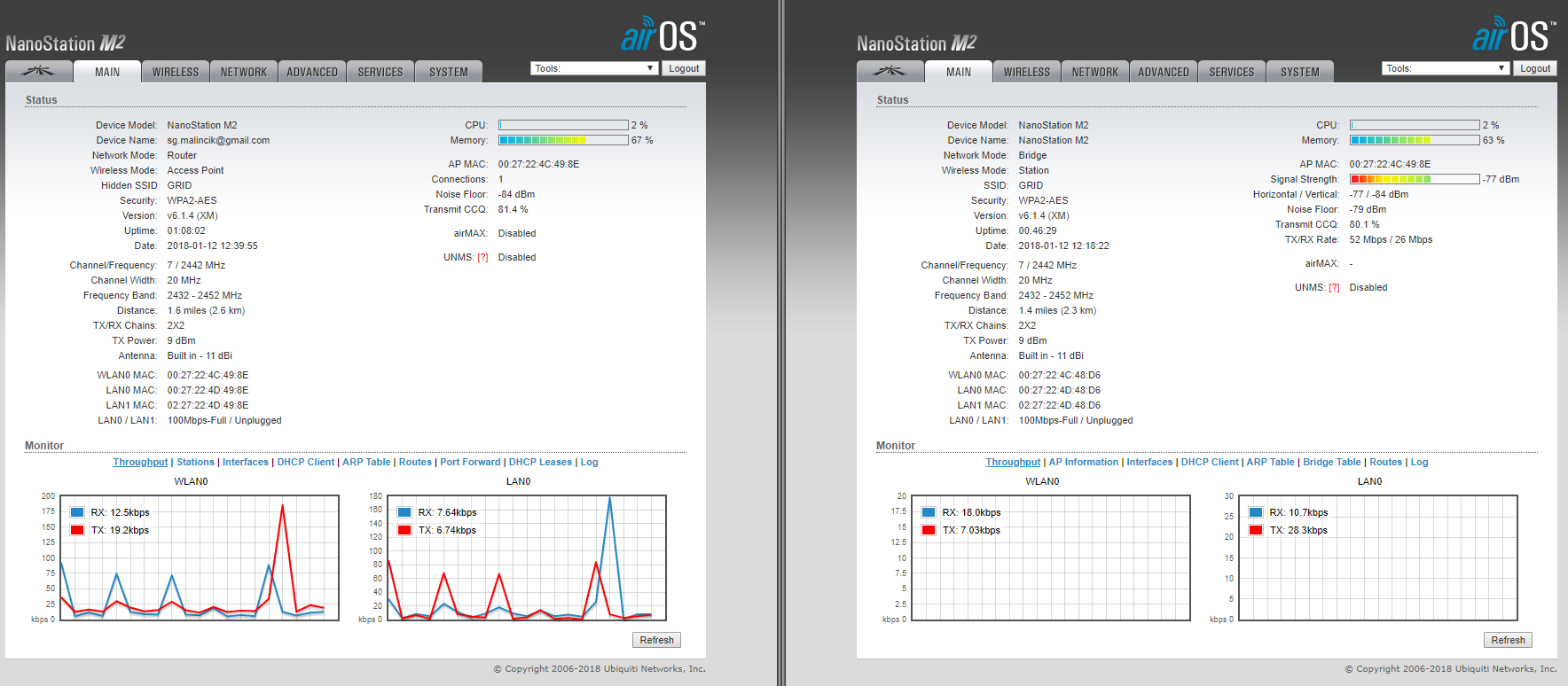This screenshot has height=686, width=1568.
Task: Switch to MAIN tab in right panel
Action: (959, 72)
